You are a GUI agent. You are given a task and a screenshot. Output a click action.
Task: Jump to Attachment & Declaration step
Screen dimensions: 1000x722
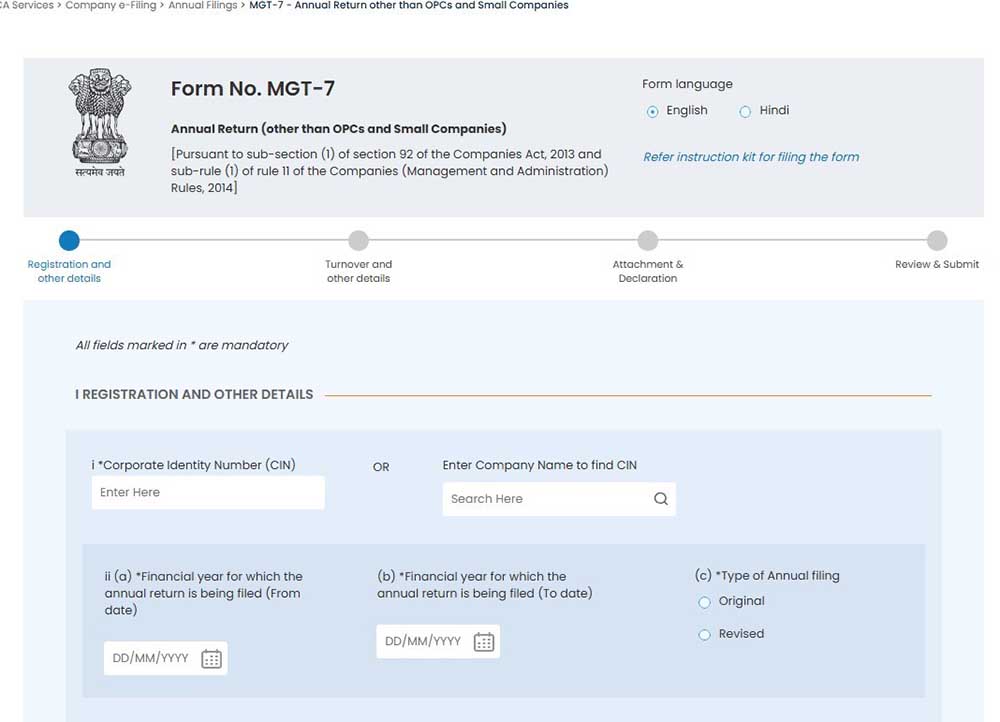point(648,271)
